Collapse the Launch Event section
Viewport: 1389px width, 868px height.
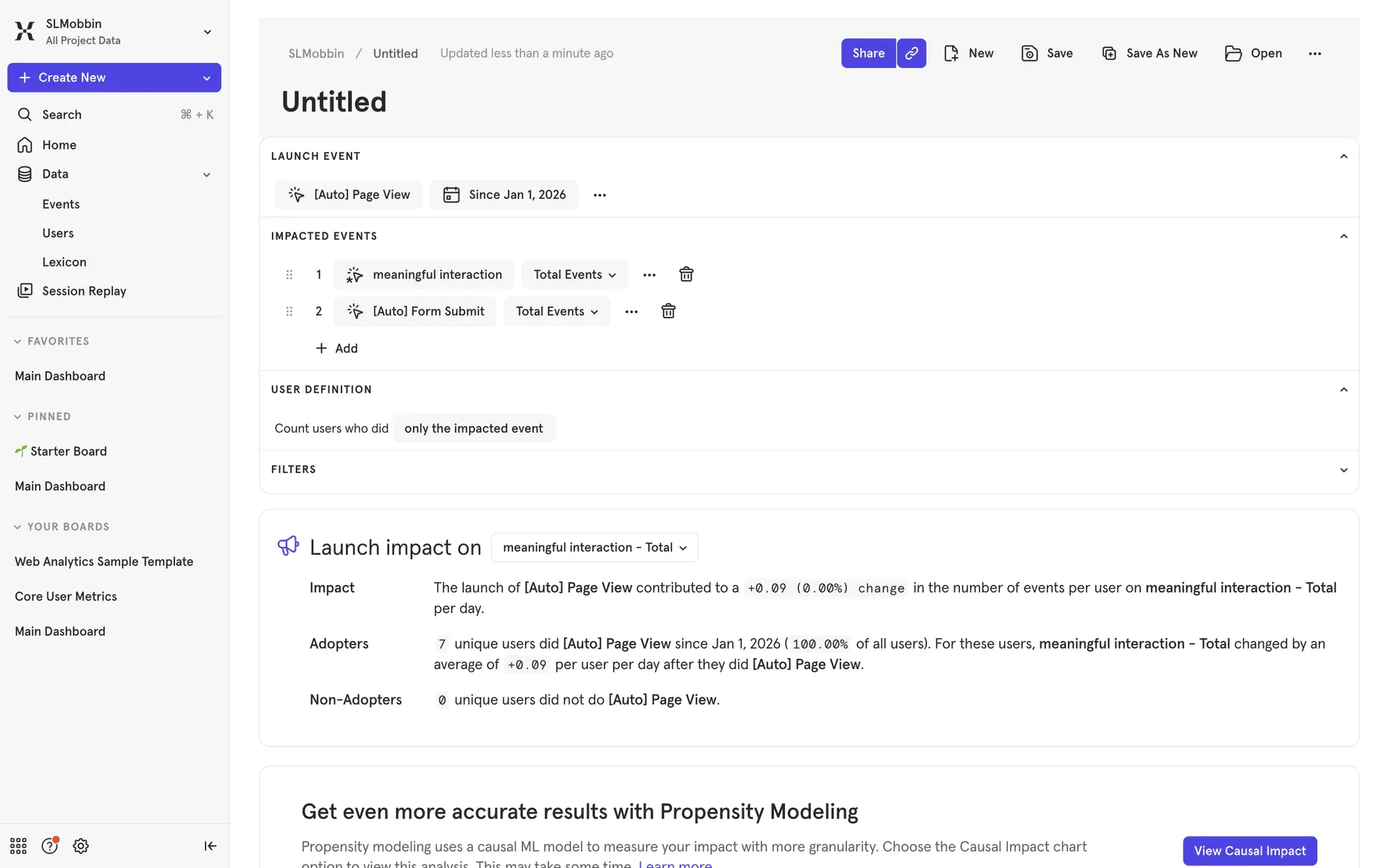click(x=1343, y=156)
